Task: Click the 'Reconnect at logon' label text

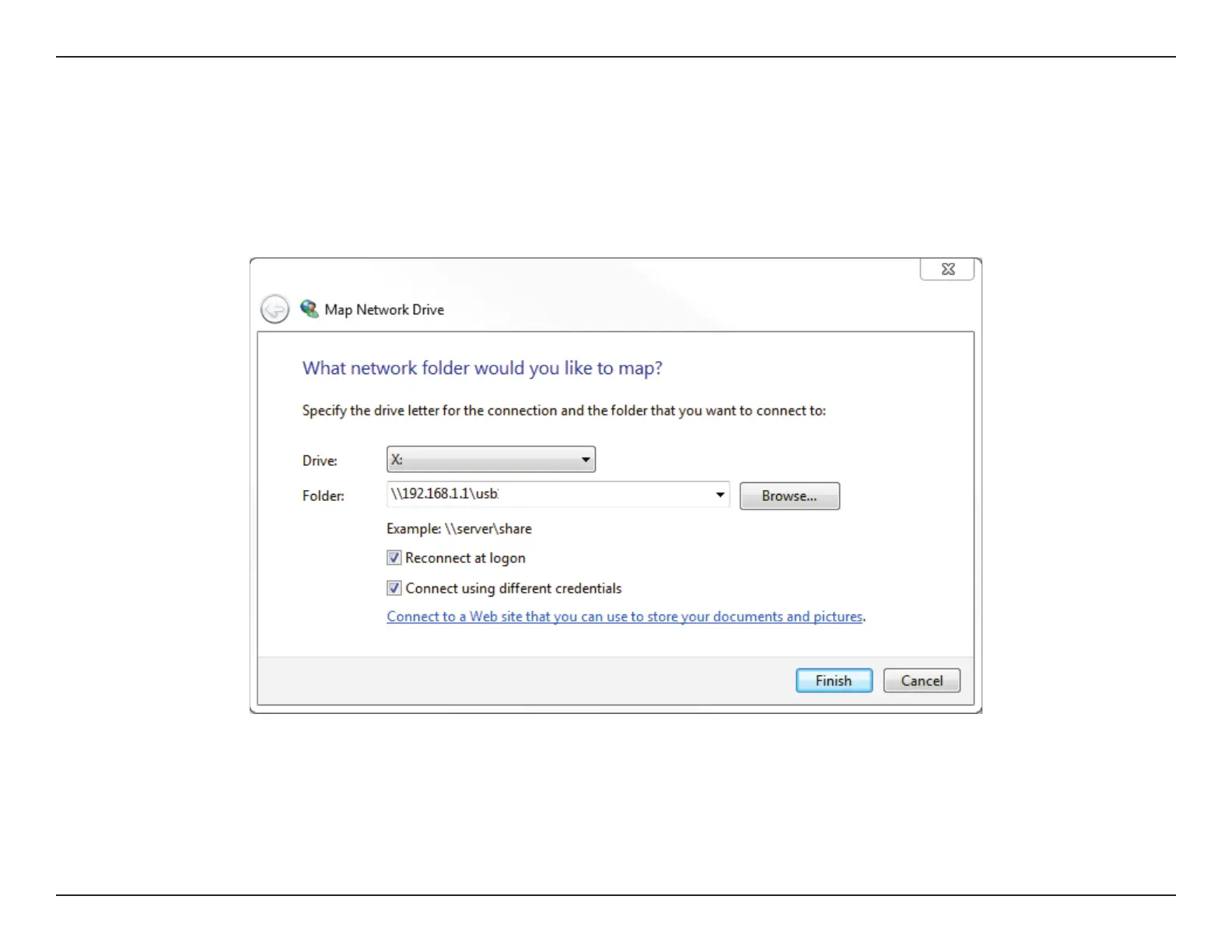Action: click(465, 558)
